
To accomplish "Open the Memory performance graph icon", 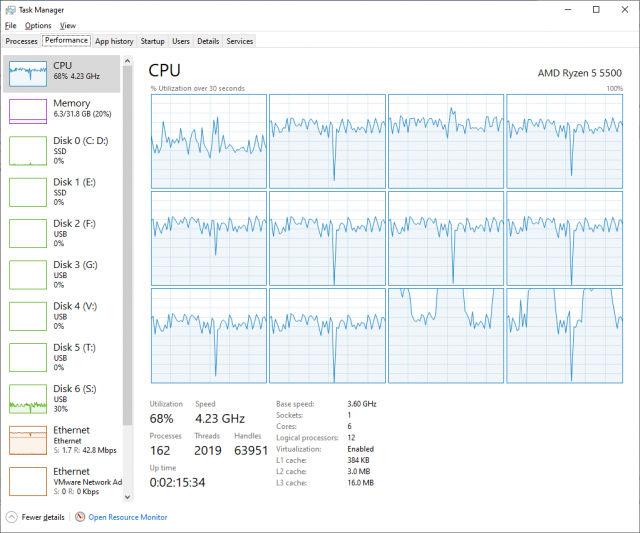I will pyautogui.click(x=28, y=111).
